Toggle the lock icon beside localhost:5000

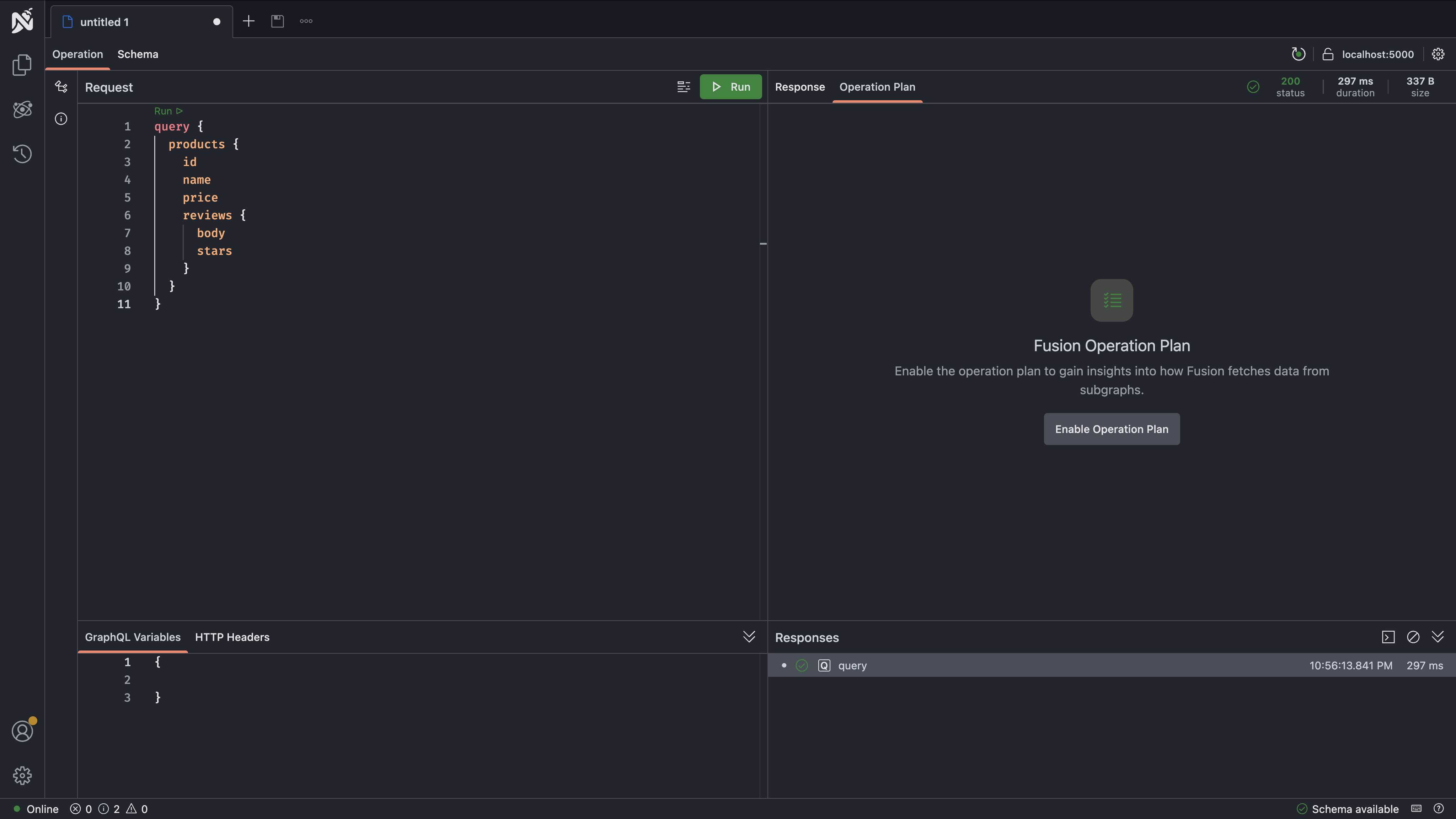1328,54
